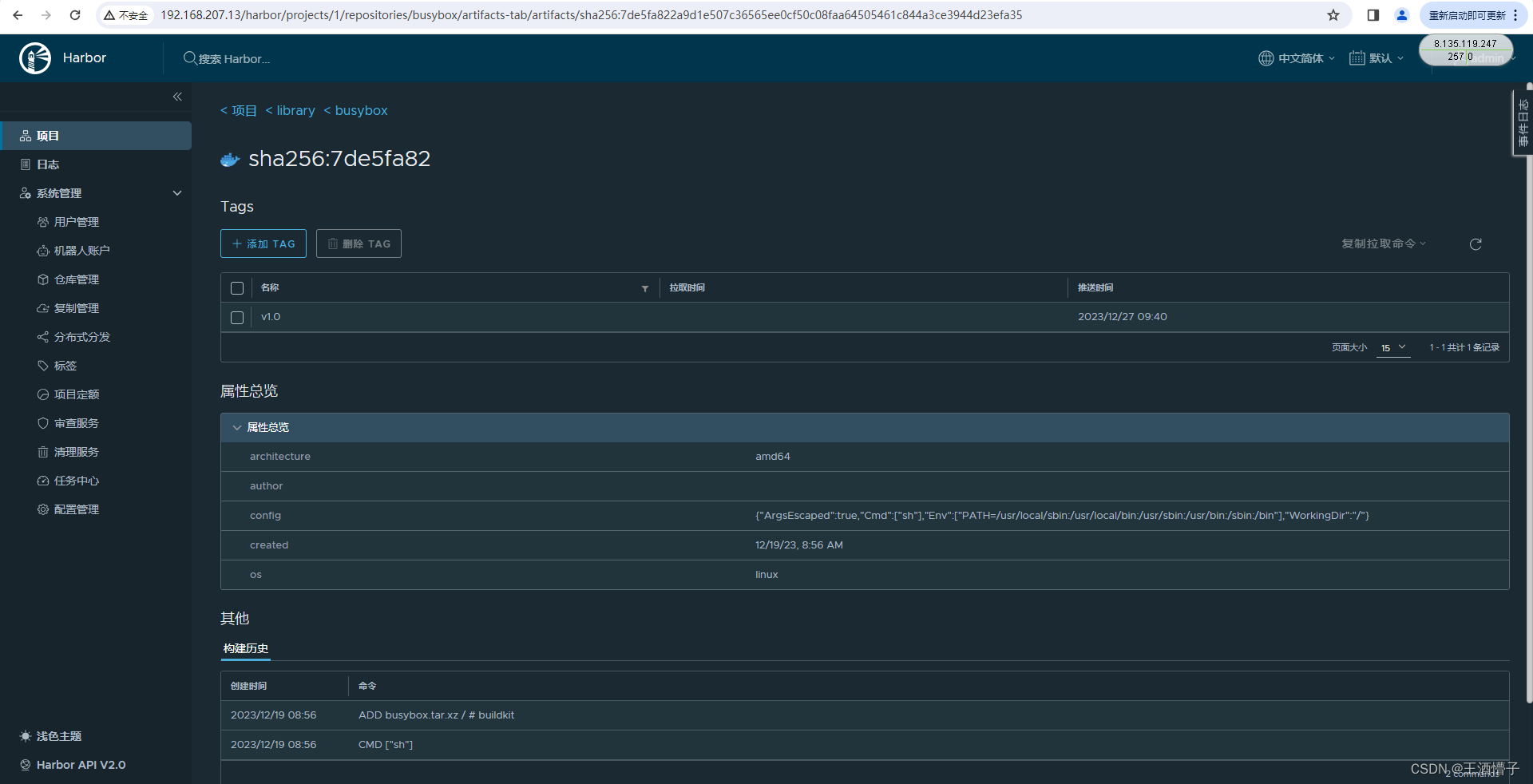Open 任务中心 in the sidebar
The width and height of the screenshot is (1533, 784).
click(x=77, y=481)
